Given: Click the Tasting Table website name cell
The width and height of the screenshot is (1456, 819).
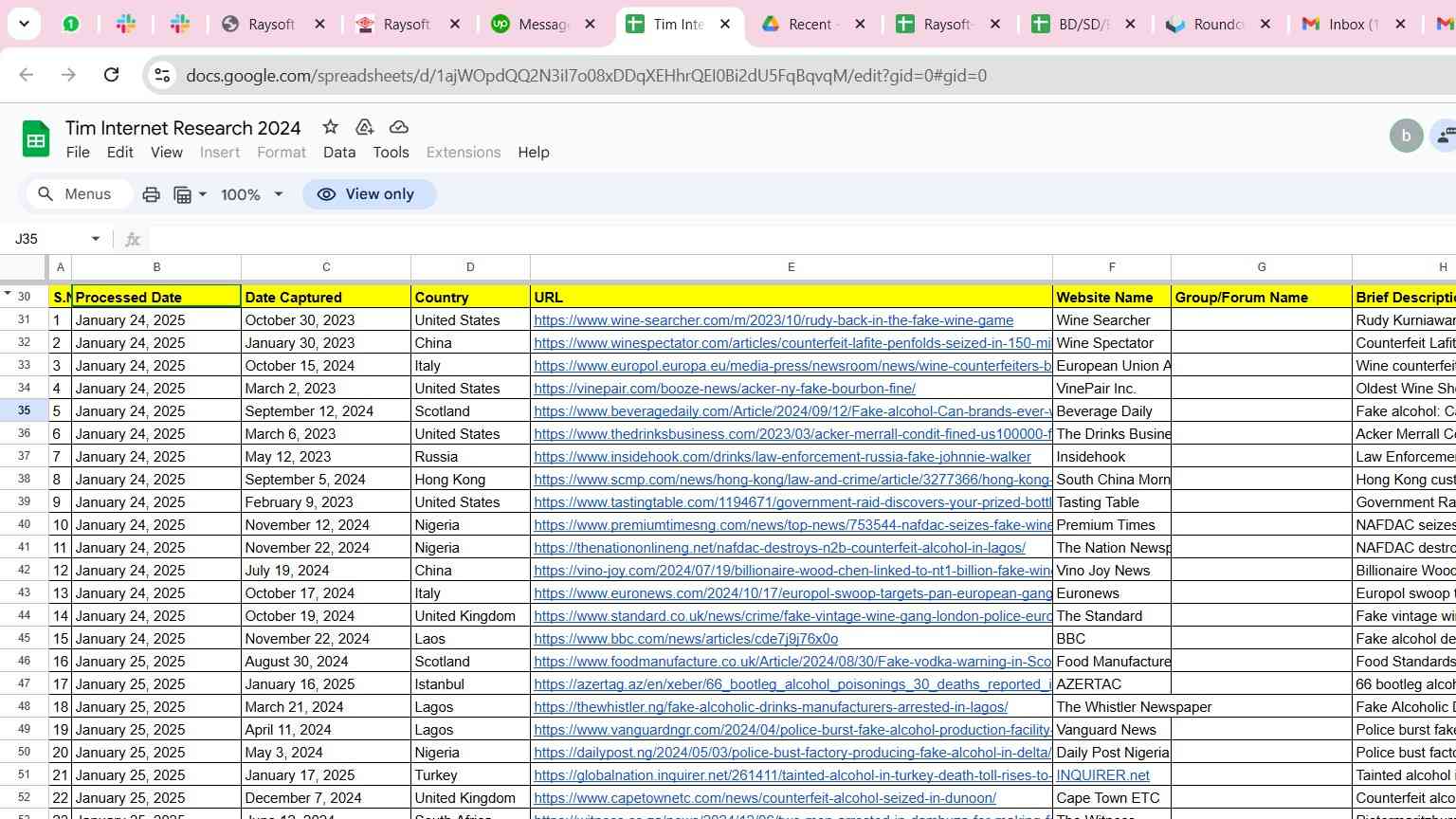Looking at the screenshot, I should (x=1112, y=502).
